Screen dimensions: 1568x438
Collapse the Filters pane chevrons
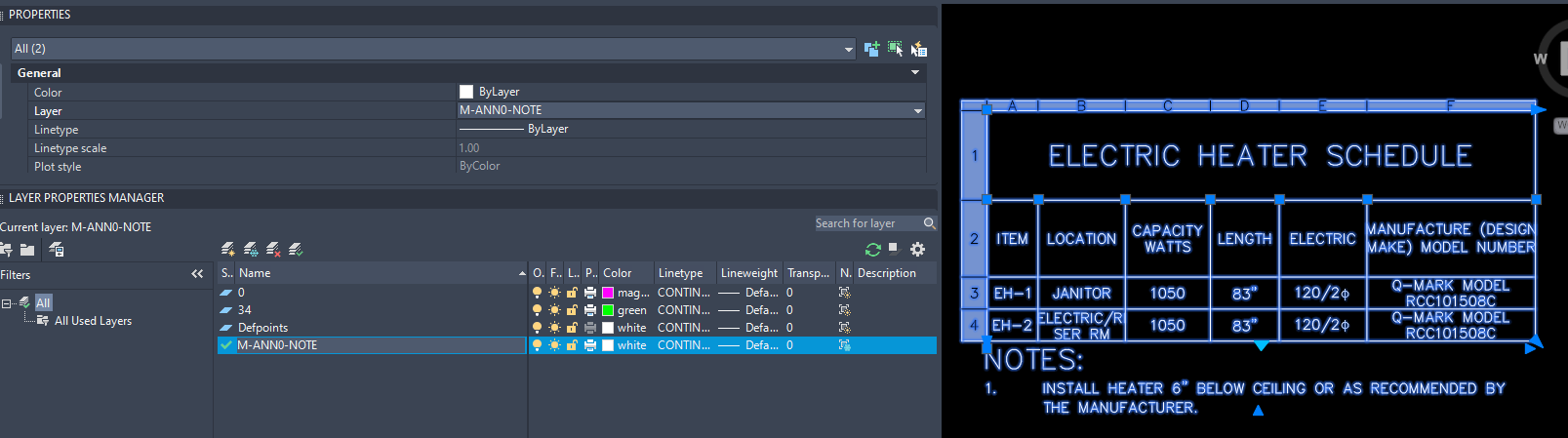[x=197, y=274]
